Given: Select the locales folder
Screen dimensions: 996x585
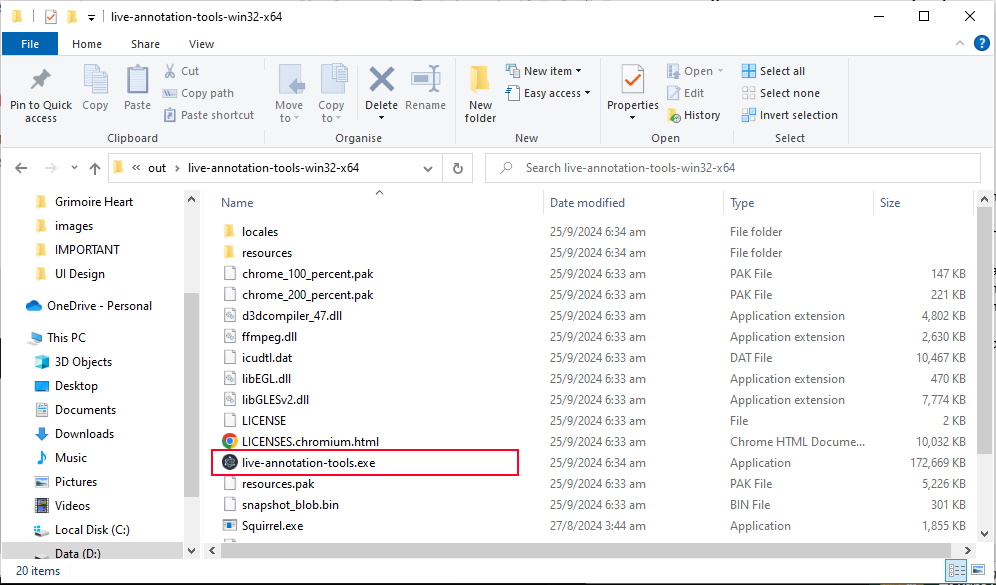Looking at the screenshot, I should (260, 232).
